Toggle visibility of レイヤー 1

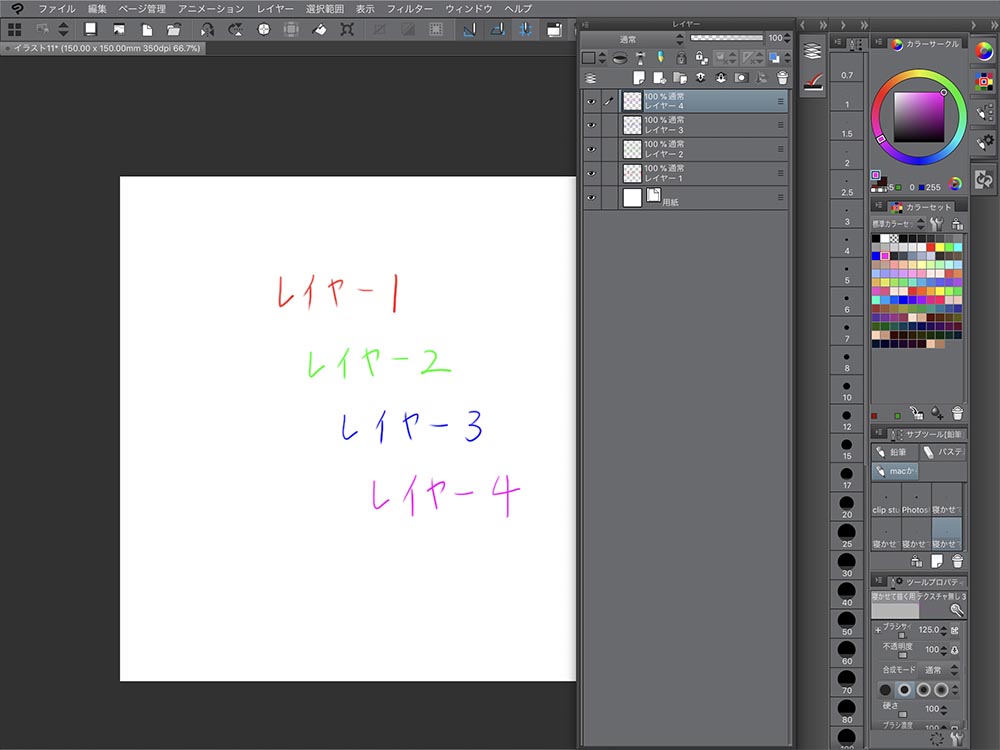point(591,173)
